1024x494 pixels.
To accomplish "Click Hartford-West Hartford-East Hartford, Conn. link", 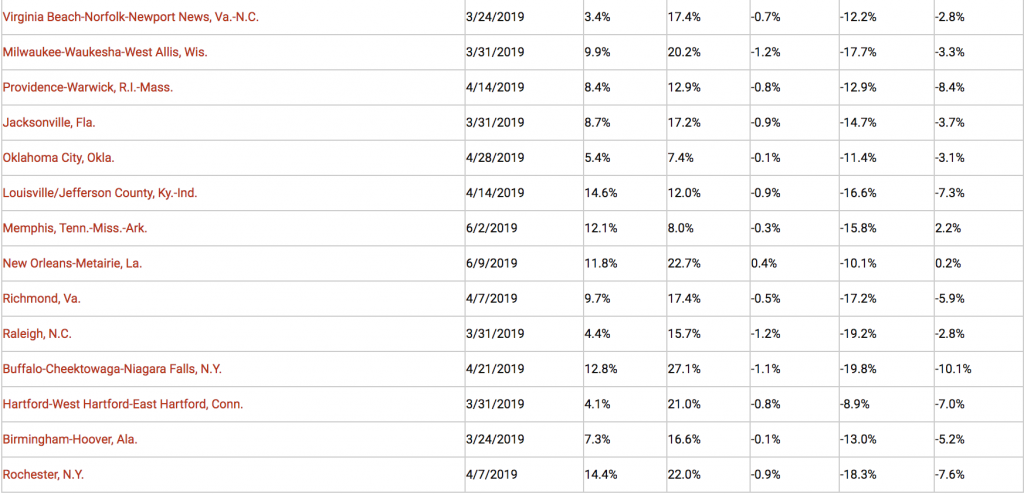I will click(123, 404).
